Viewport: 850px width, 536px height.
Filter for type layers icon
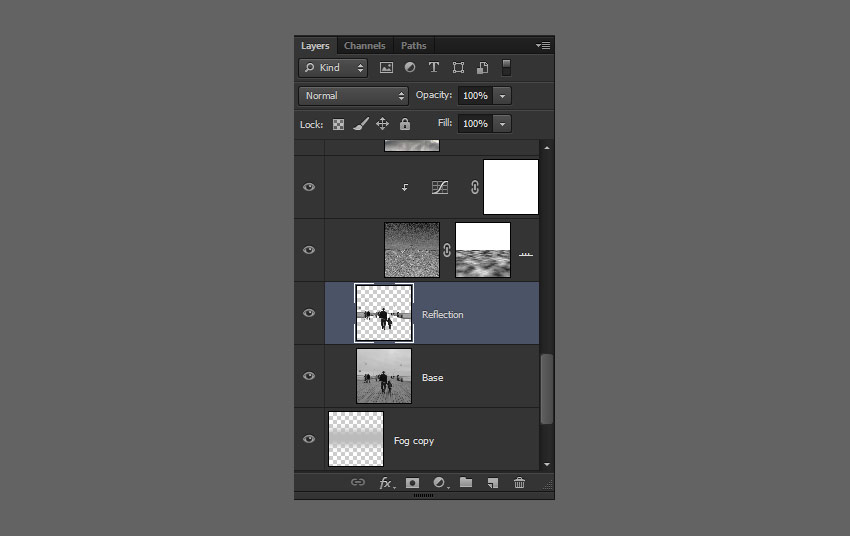[x=434, y=67]
